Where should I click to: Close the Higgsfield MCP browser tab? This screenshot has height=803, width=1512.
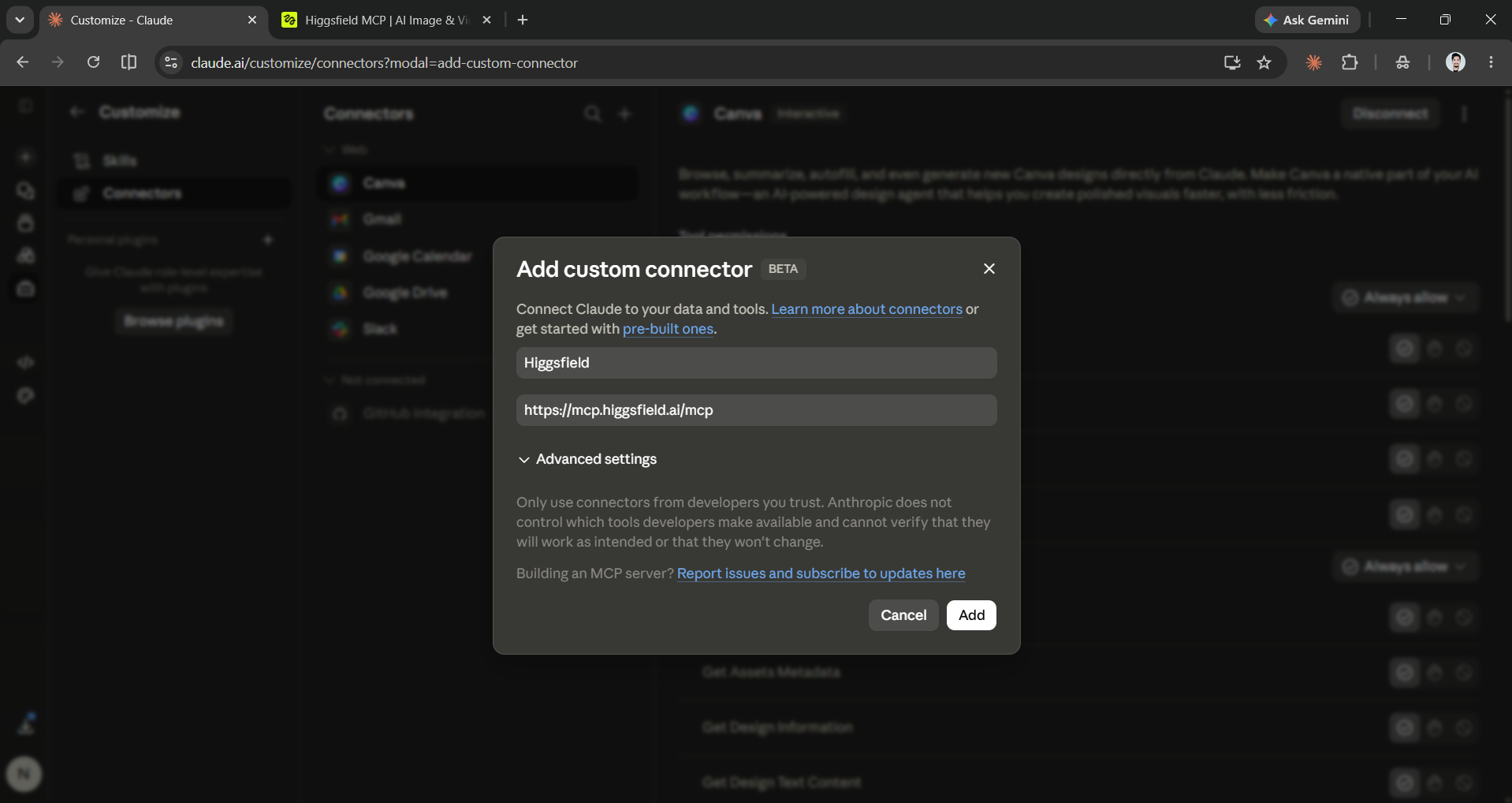[486, 21]
